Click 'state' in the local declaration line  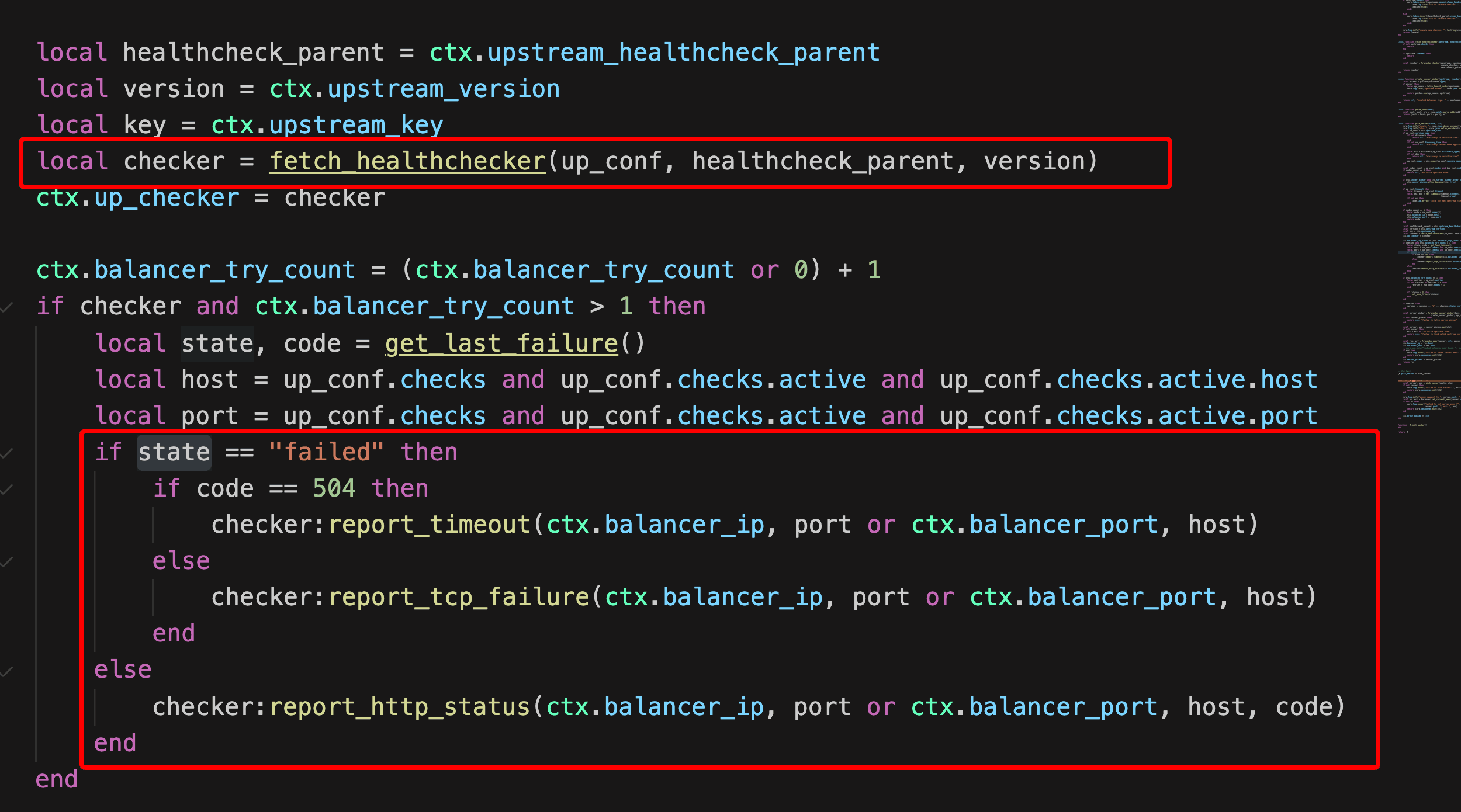tap(217, 343)
